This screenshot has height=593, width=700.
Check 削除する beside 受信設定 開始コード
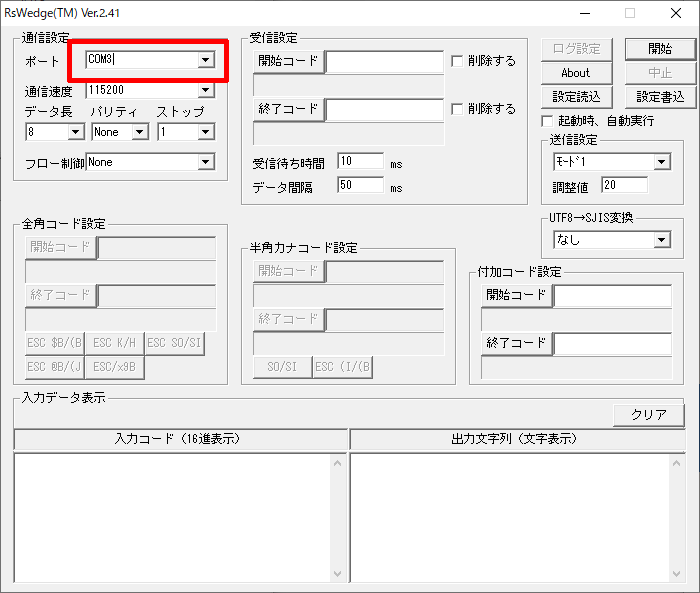(457, 61)
